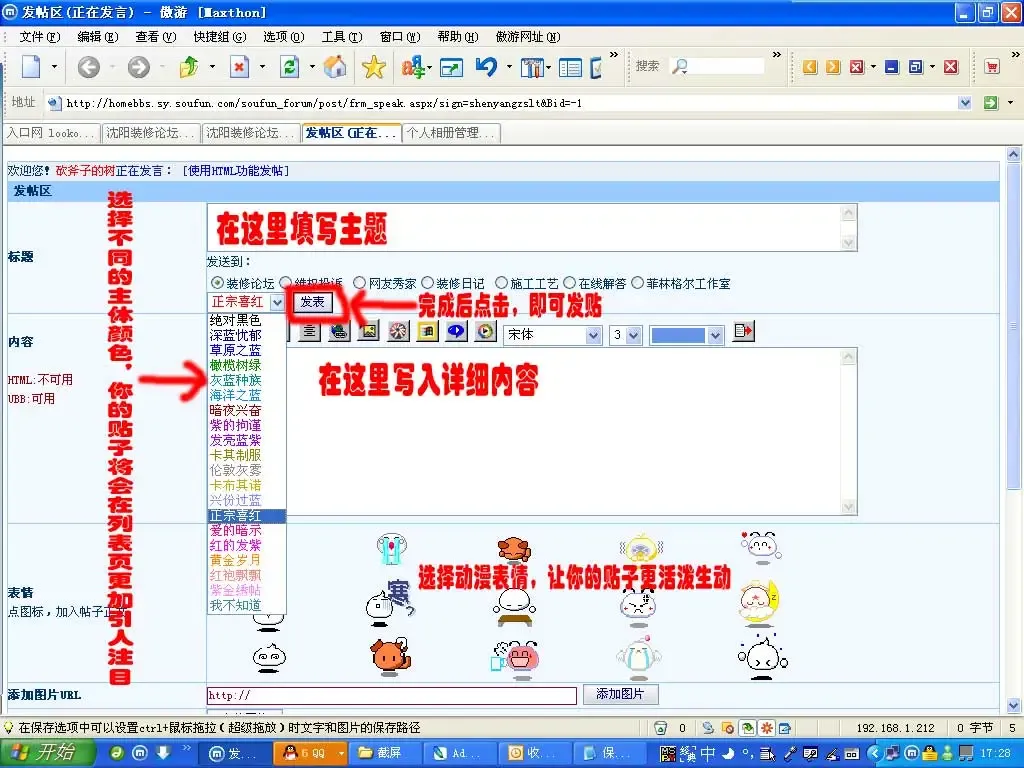1024x768 pixels.
Task: Open the 傲游网址 menu
Action: (528, 37)
